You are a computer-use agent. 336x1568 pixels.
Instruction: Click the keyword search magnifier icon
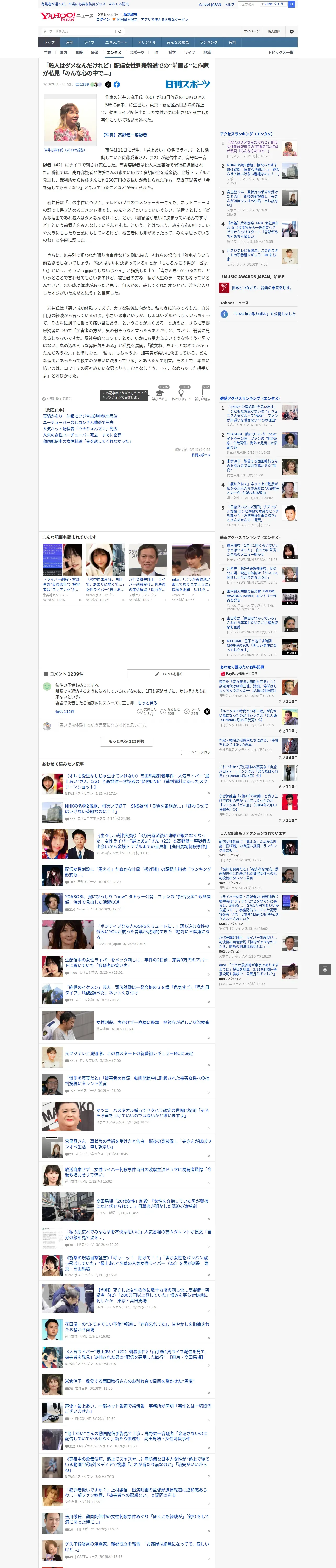point(120,31)
